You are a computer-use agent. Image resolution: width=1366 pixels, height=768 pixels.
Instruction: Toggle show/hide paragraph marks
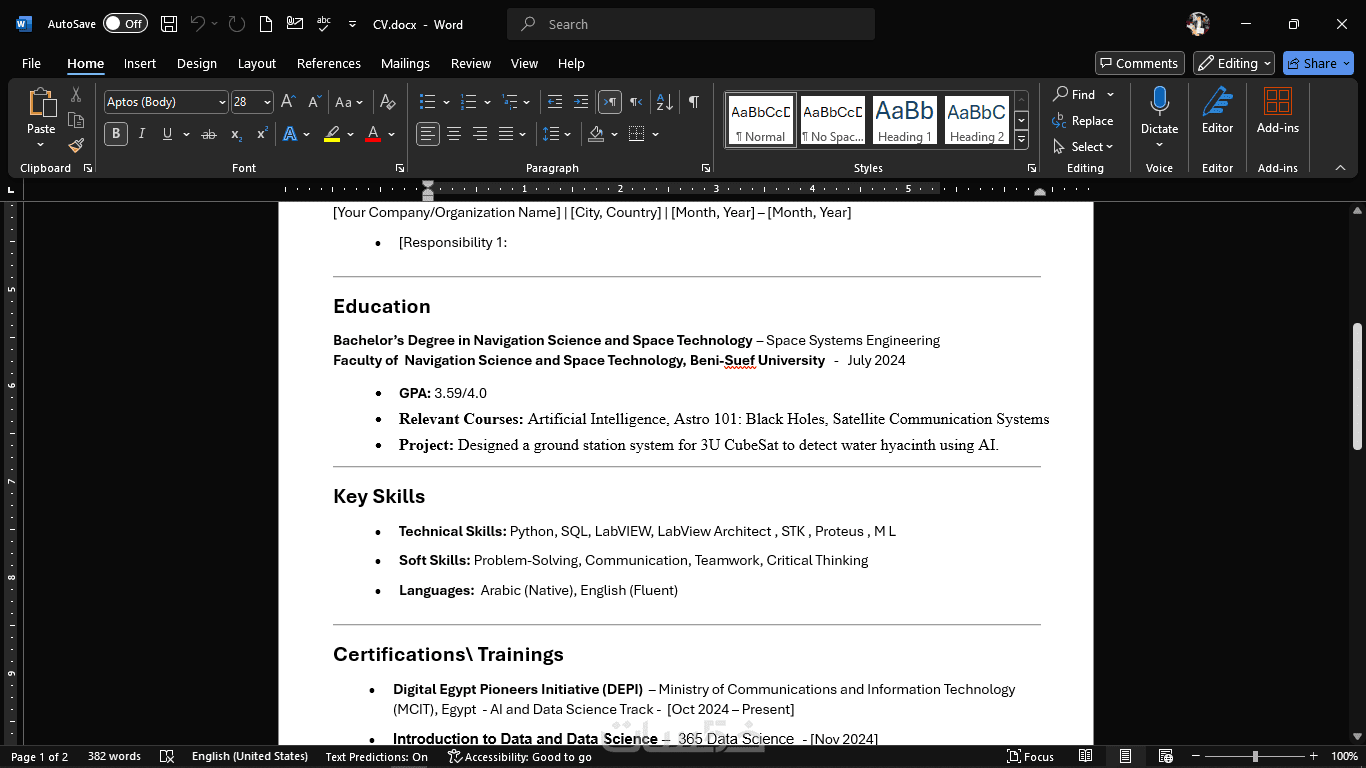[694, 102]
